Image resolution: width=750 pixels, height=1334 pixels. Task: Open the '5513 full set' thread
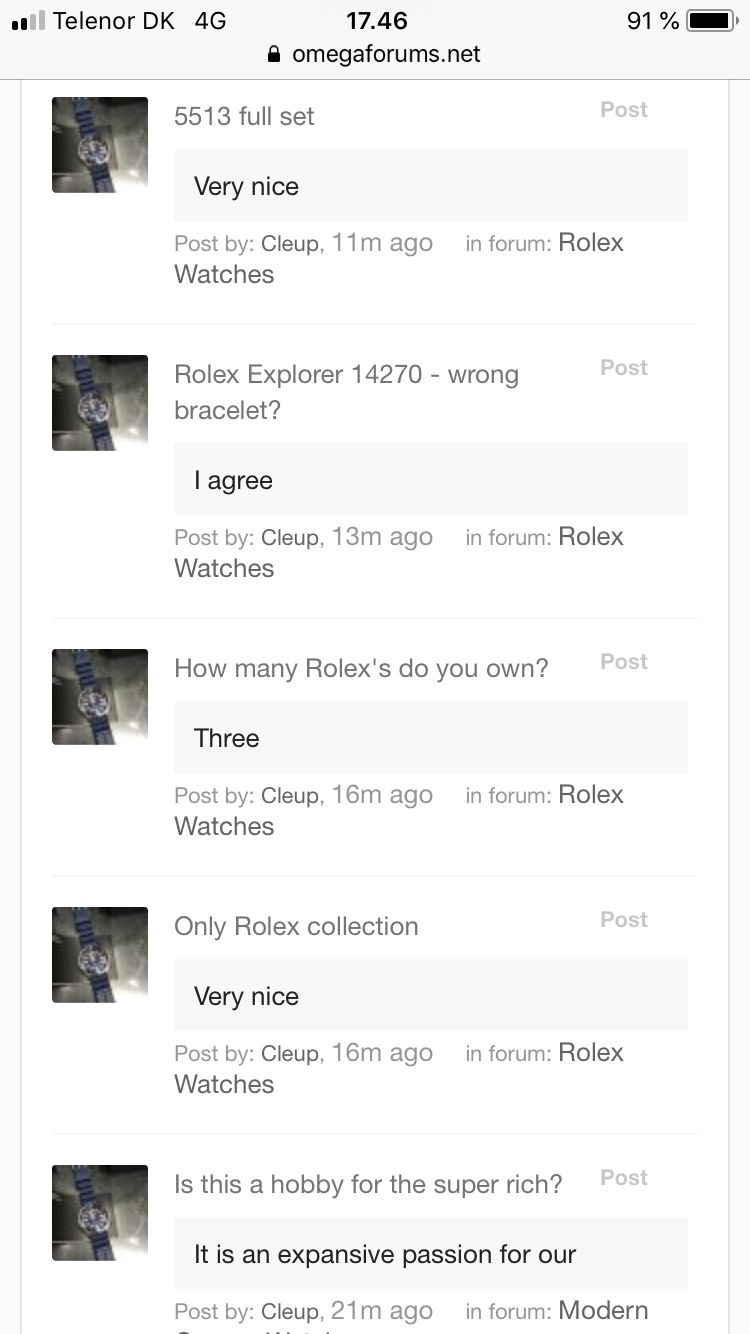pyautogui.click(x=244, y=116)
